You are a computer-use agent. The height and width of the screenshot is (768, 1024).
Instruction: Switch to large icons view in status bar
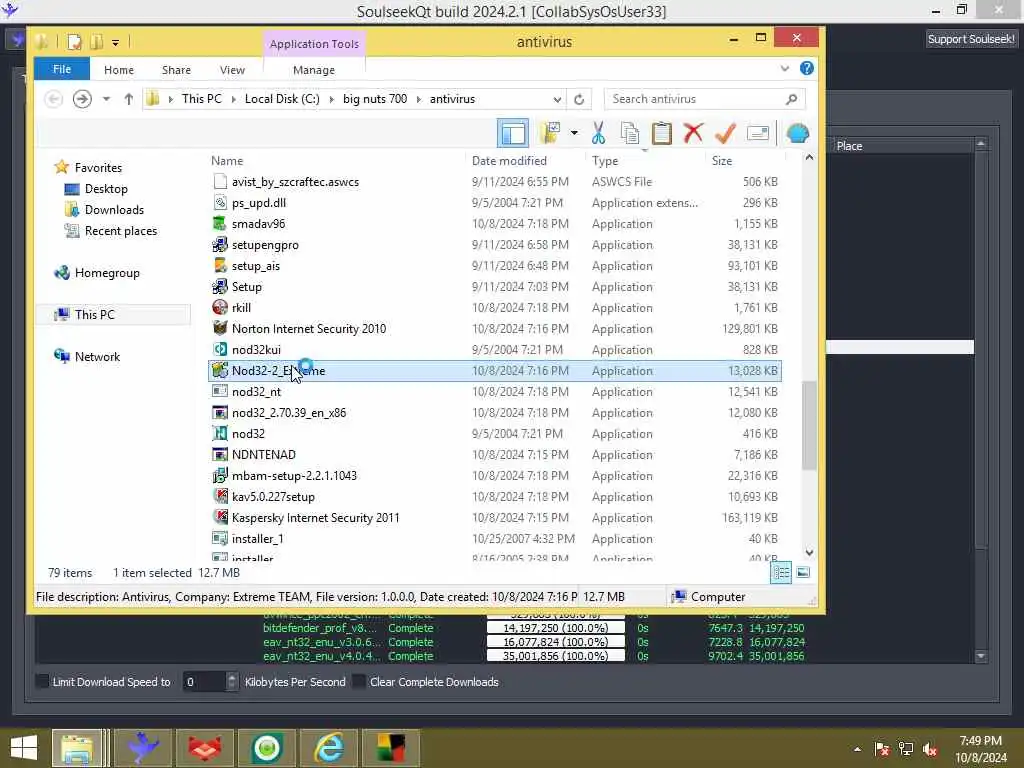803,573
